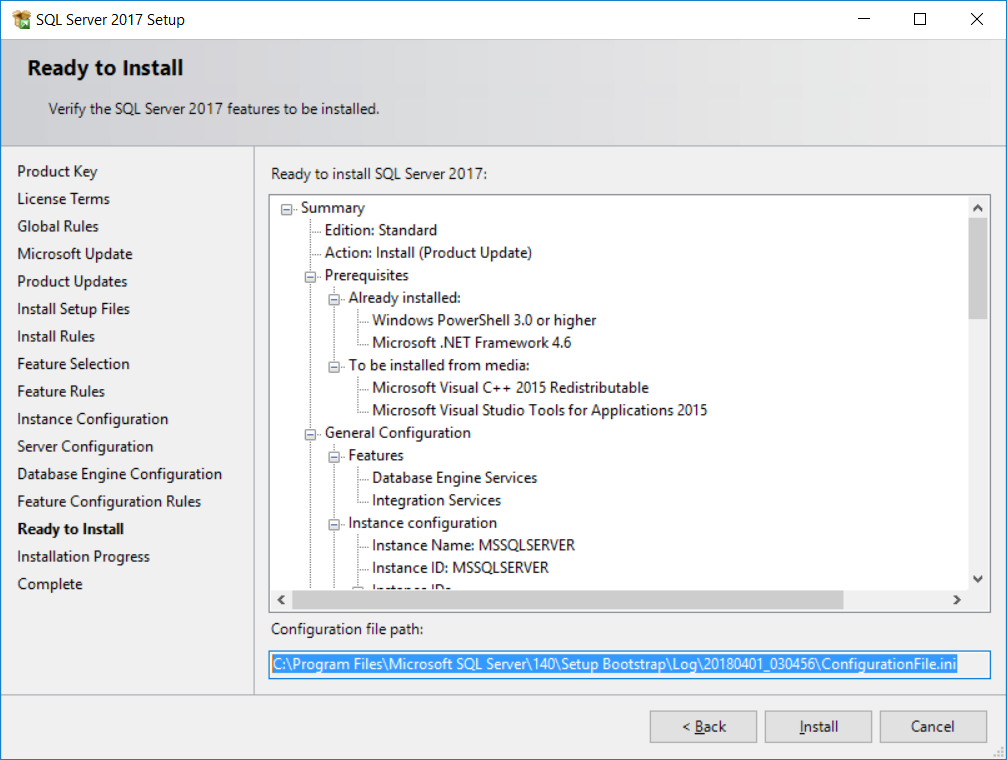Collapse the Prerequisites tree node
This screenshot has height=760, width=1007.
point(310,276)
